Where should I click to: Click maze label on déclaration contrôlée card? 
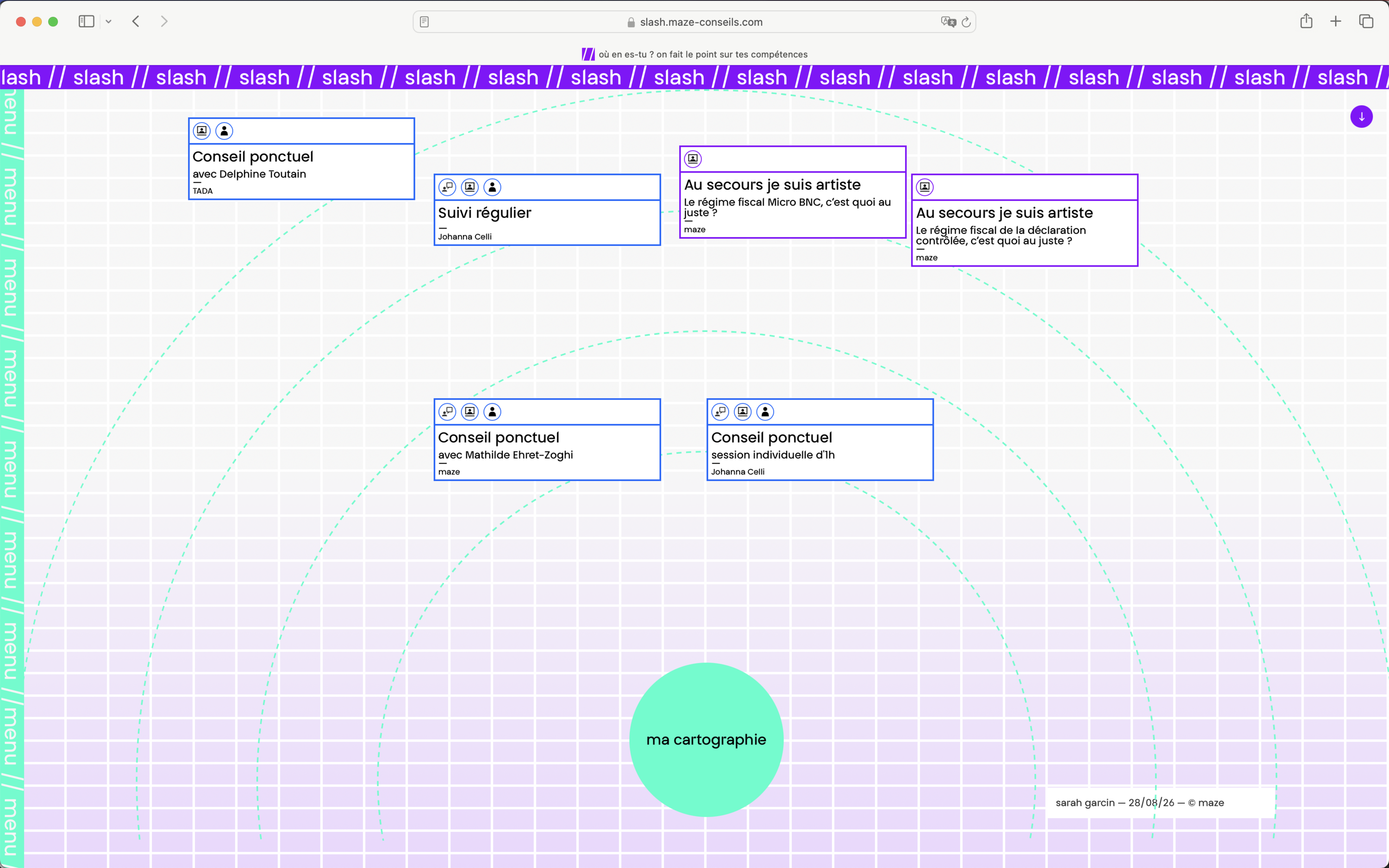926,258
